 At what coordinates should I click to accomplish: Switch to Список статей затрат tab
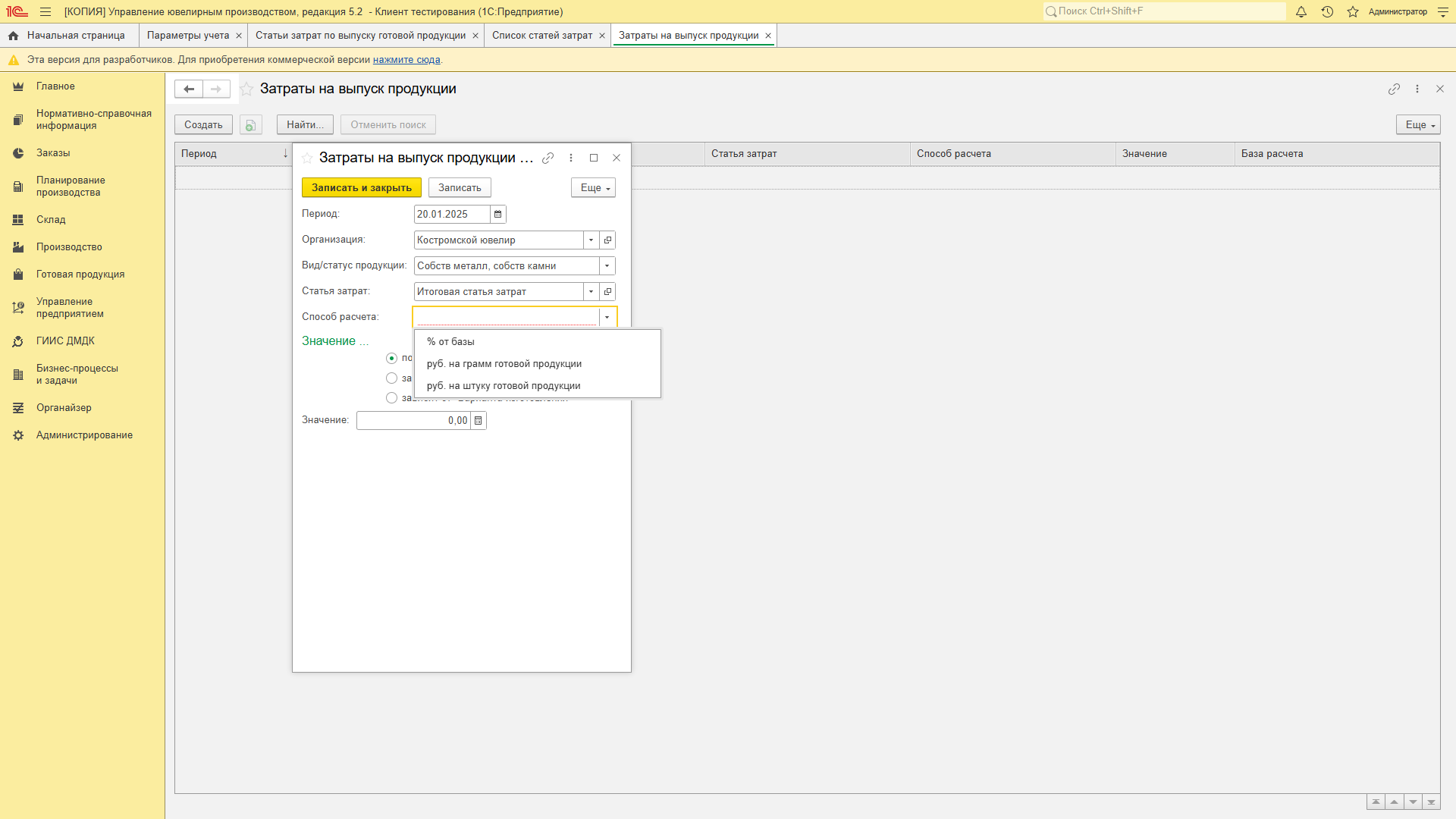(542, 36)
